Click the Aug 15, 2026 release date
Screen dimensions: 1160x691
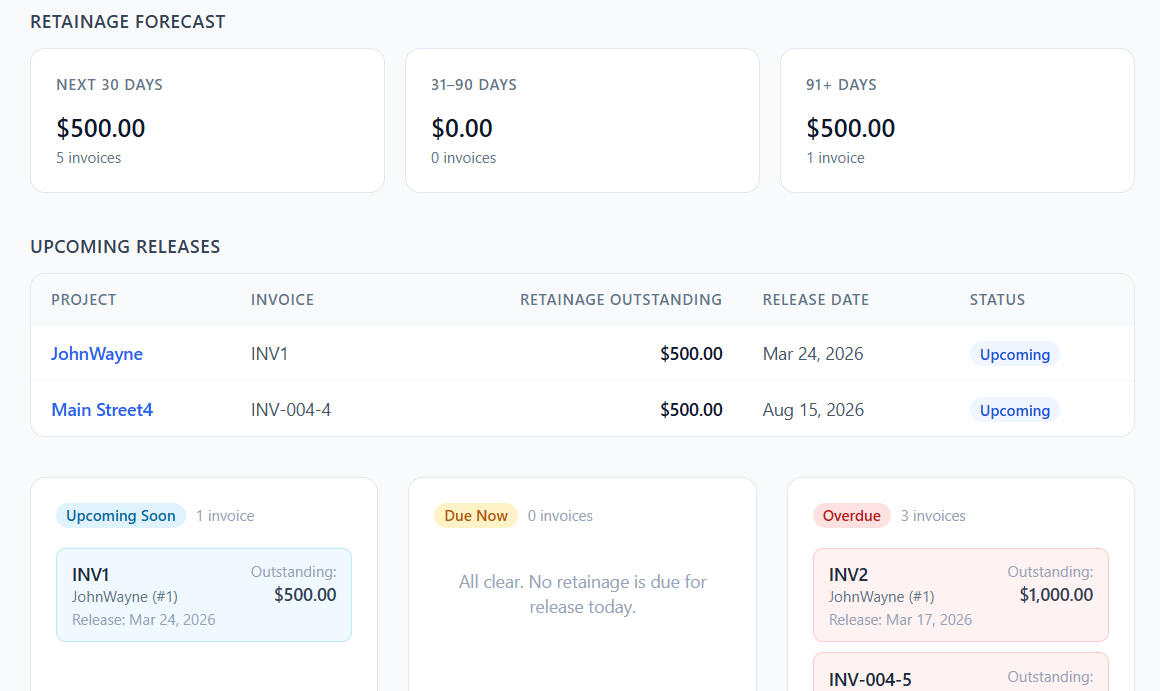pyautogui.click(x=813, y=410)
